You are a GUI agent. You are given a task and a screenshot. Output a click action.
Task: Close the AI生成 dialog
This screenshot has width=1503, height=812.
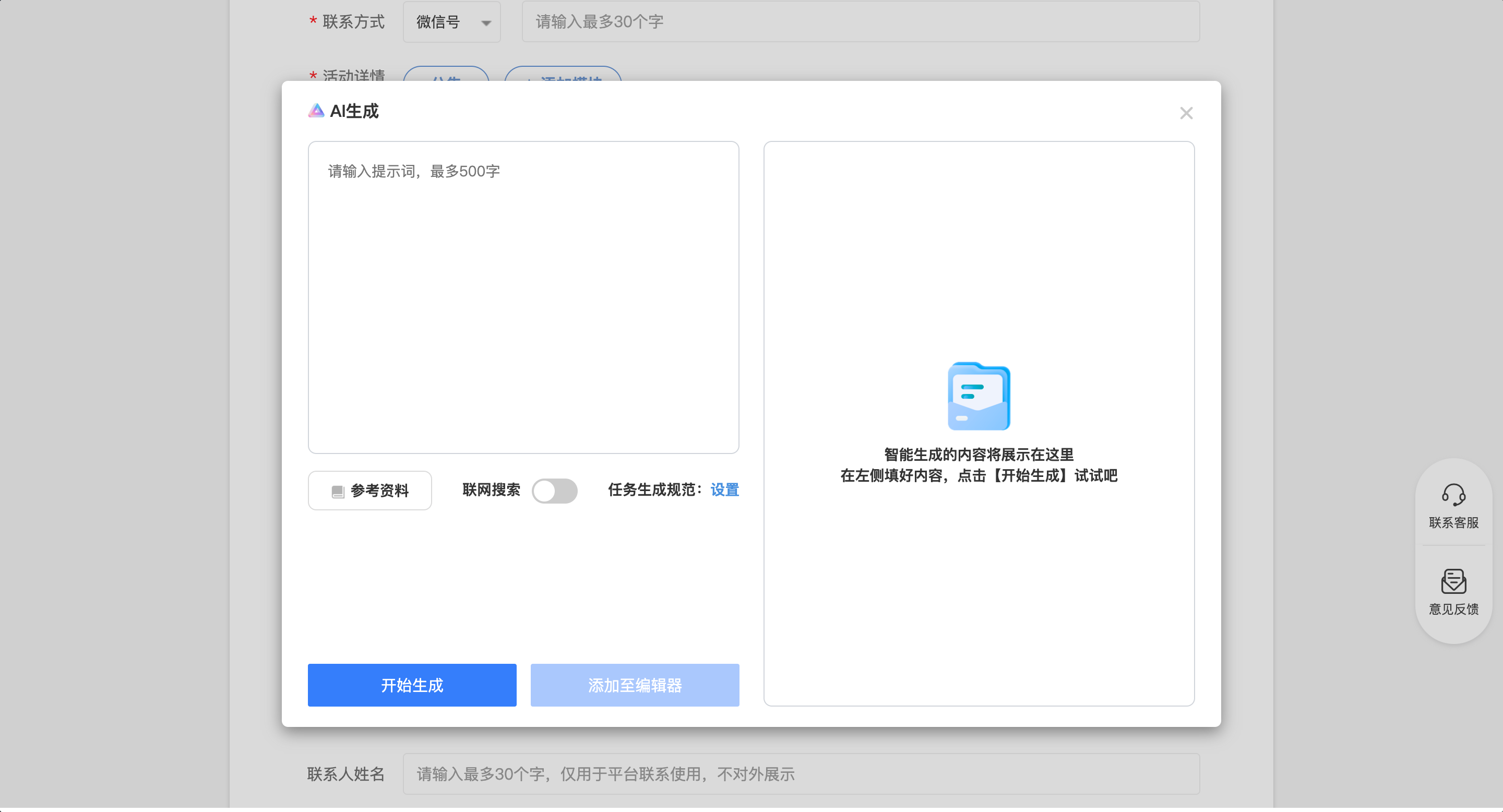pos(1186,113)
